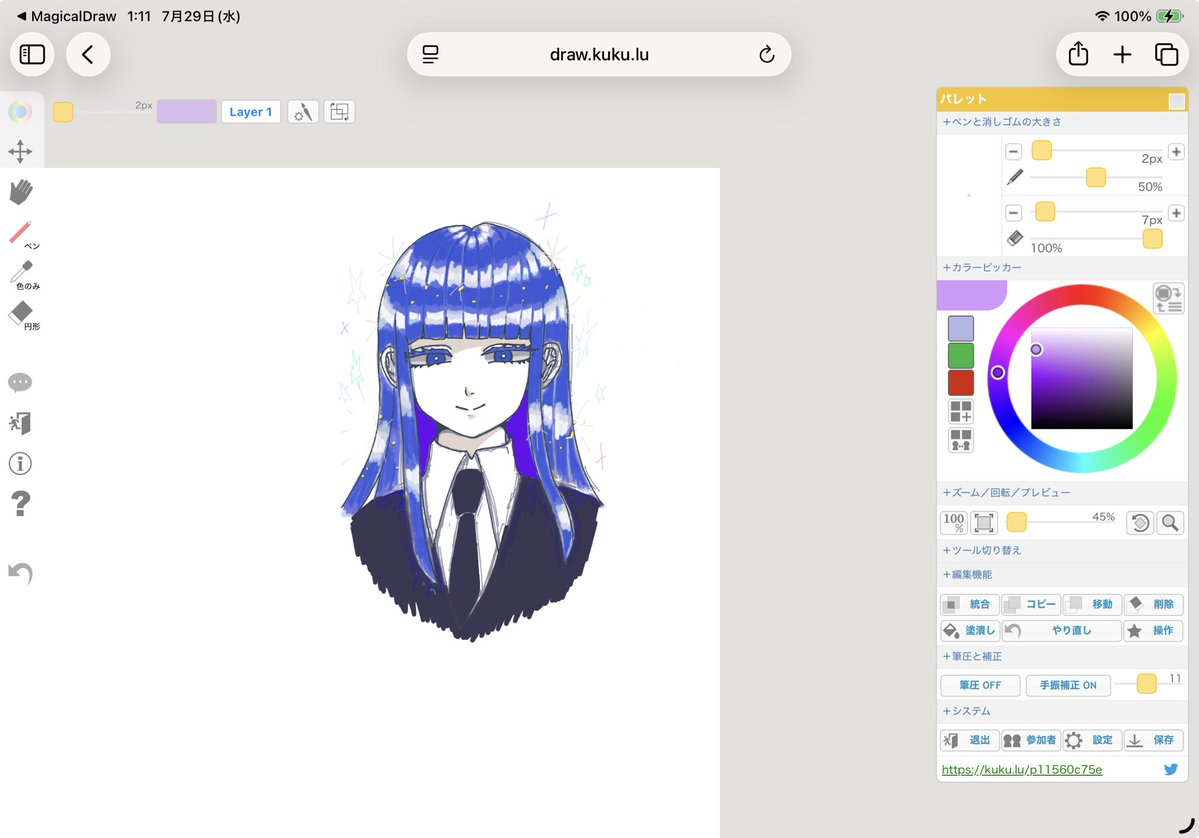Minimize the パレット panel with its square button

(x=1177, y=100)
